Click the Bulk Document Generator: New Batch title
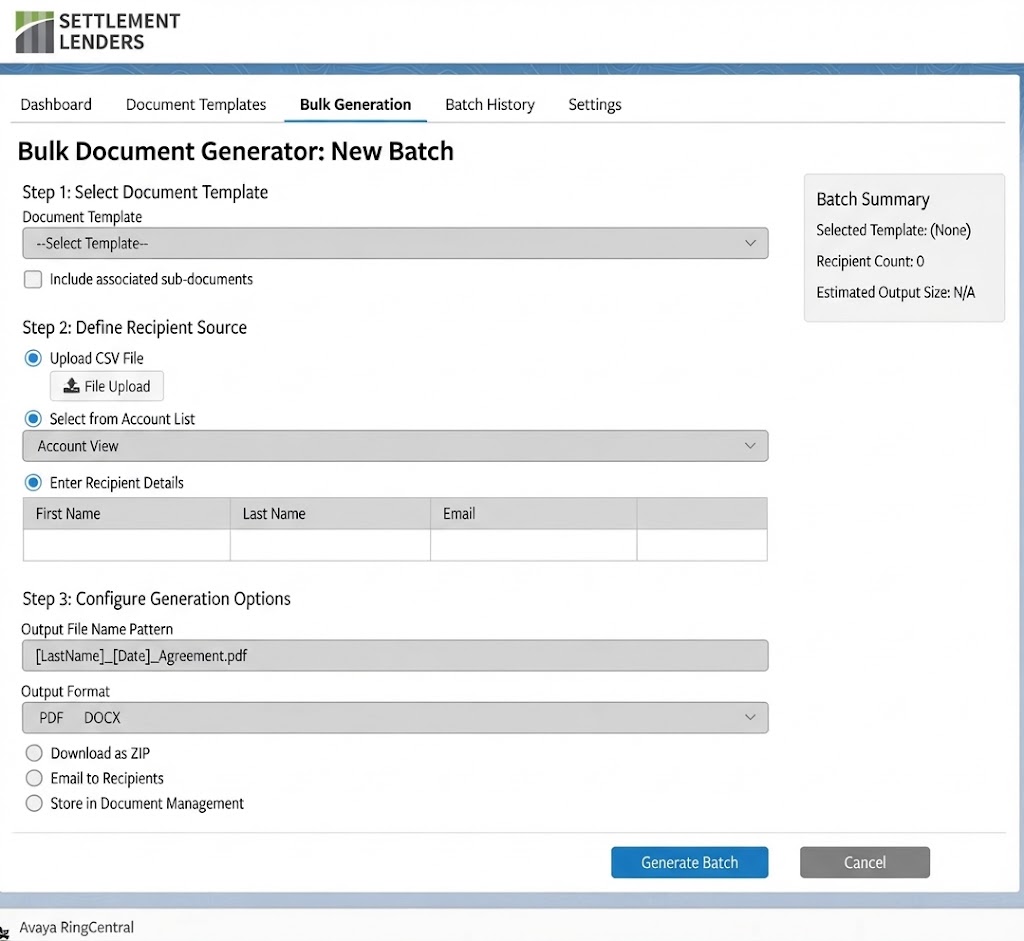This screenshot has width=1024, height=941. pyautogui.click(x=236, y=152)
